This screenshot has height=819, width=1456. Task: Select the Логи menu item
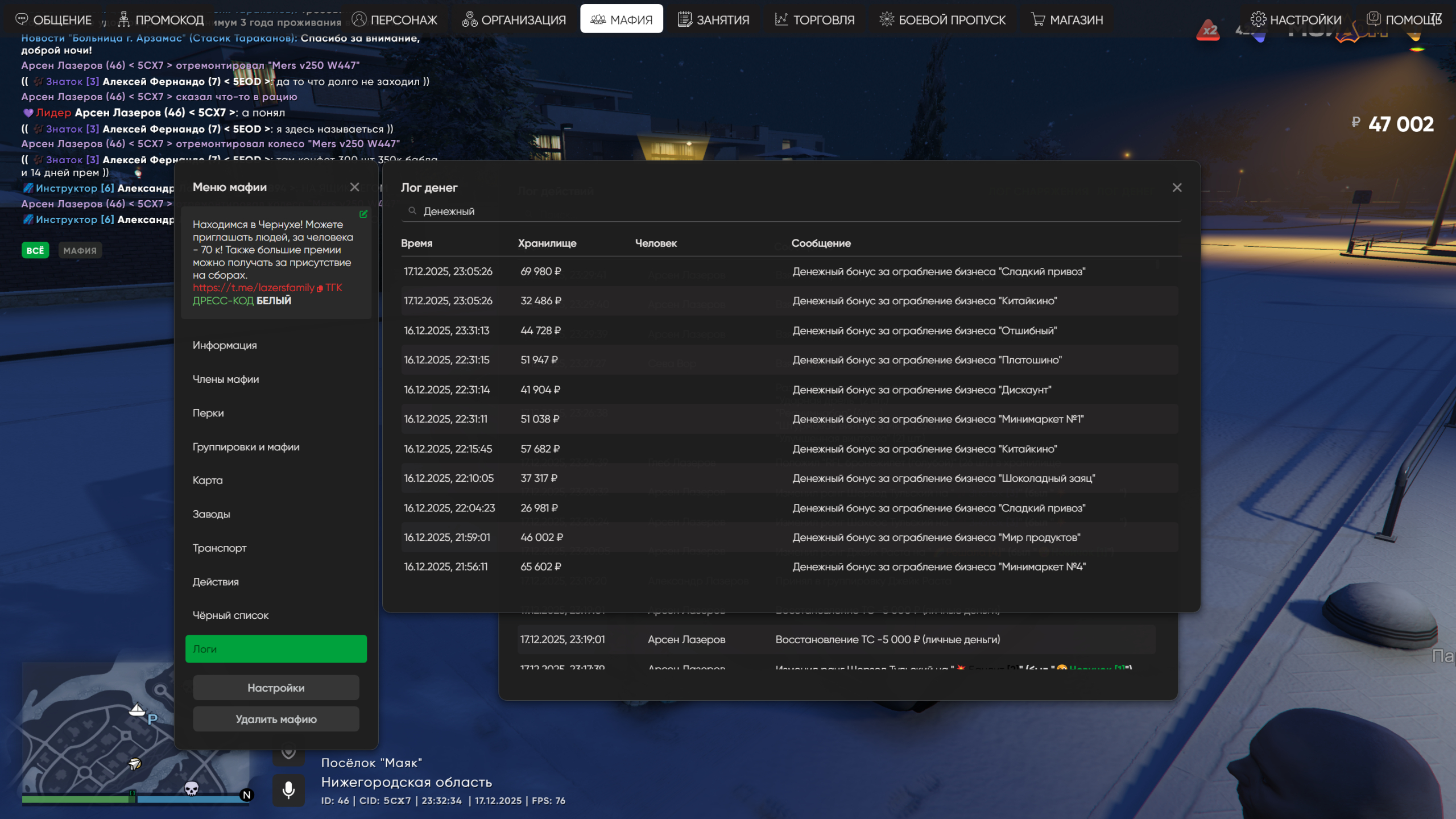click(x=276, y=649)
